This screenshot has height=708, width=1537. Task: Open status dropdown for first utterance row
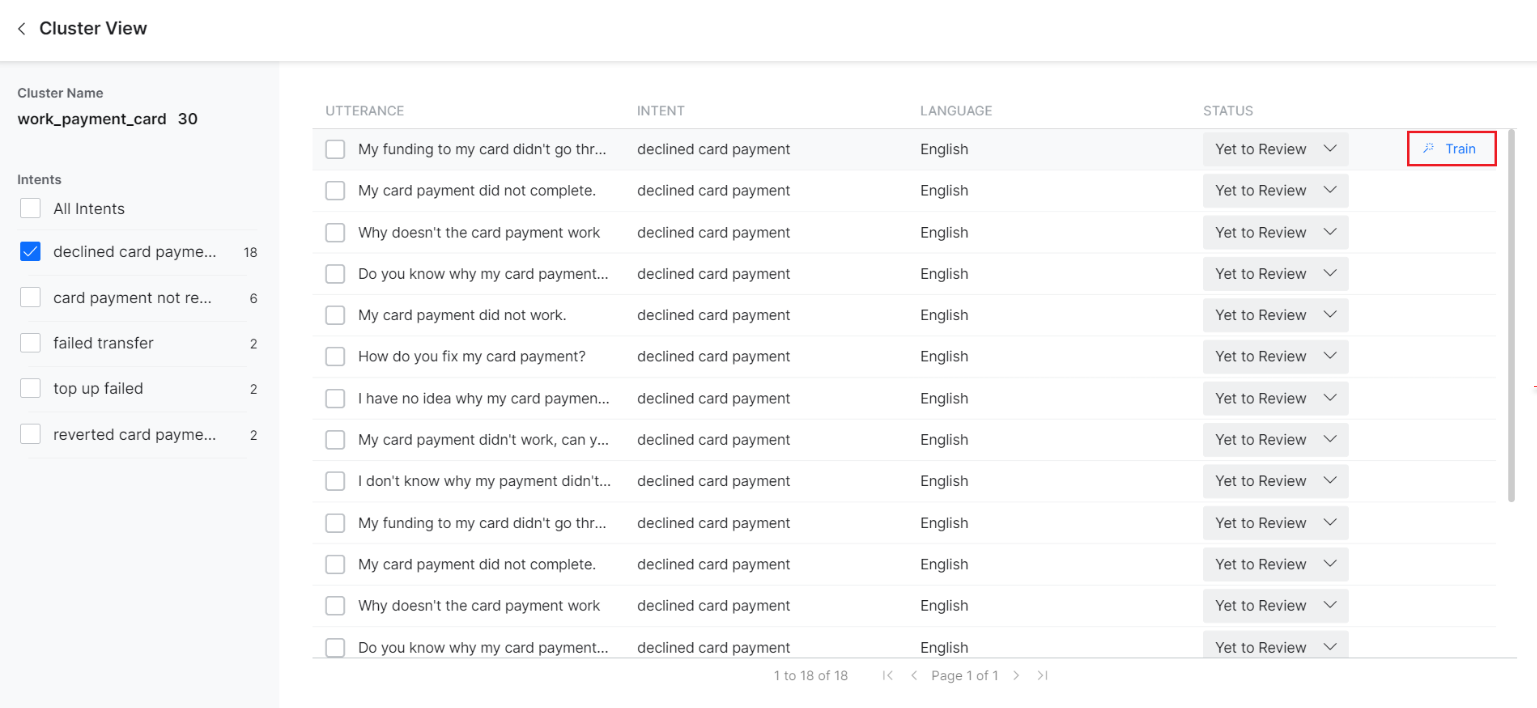pyautogui.click(x=1275, y=149)
